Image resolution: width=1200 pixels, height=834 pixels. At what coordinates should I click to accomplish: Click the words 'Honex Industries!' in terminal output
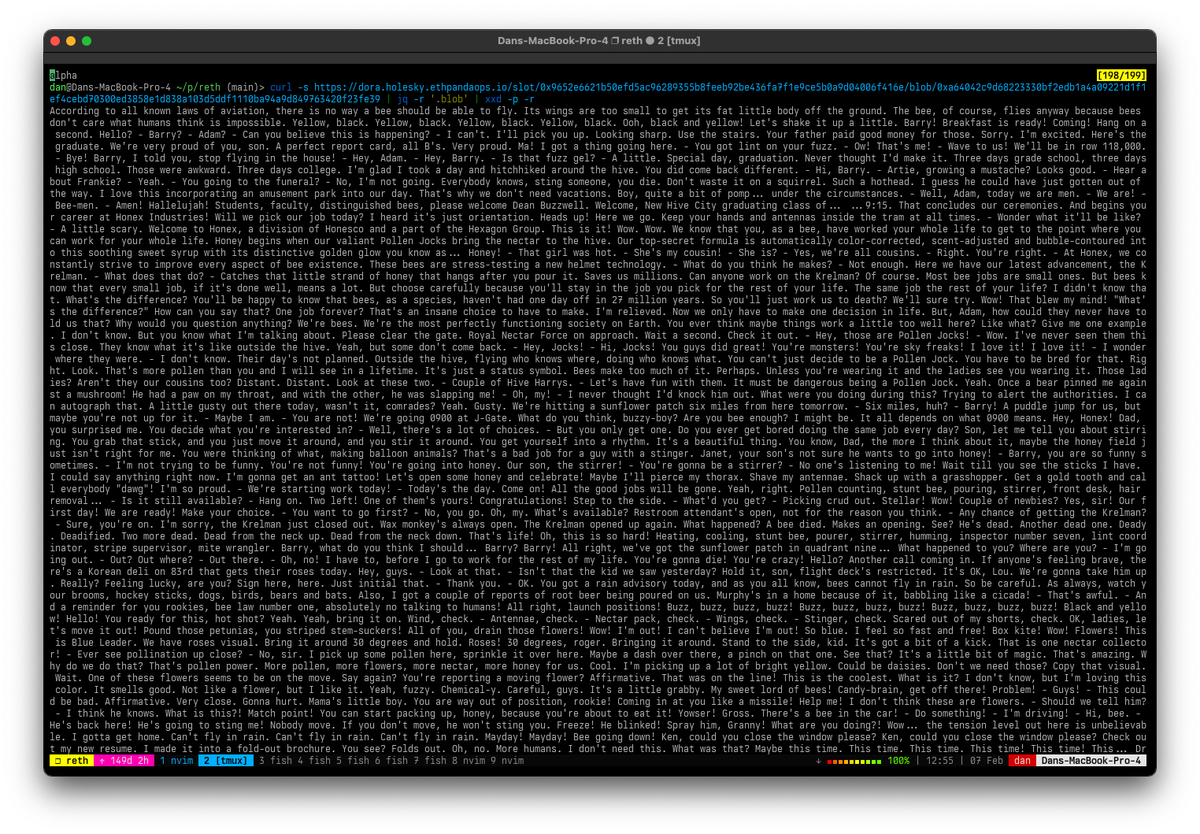pos(164,216)
